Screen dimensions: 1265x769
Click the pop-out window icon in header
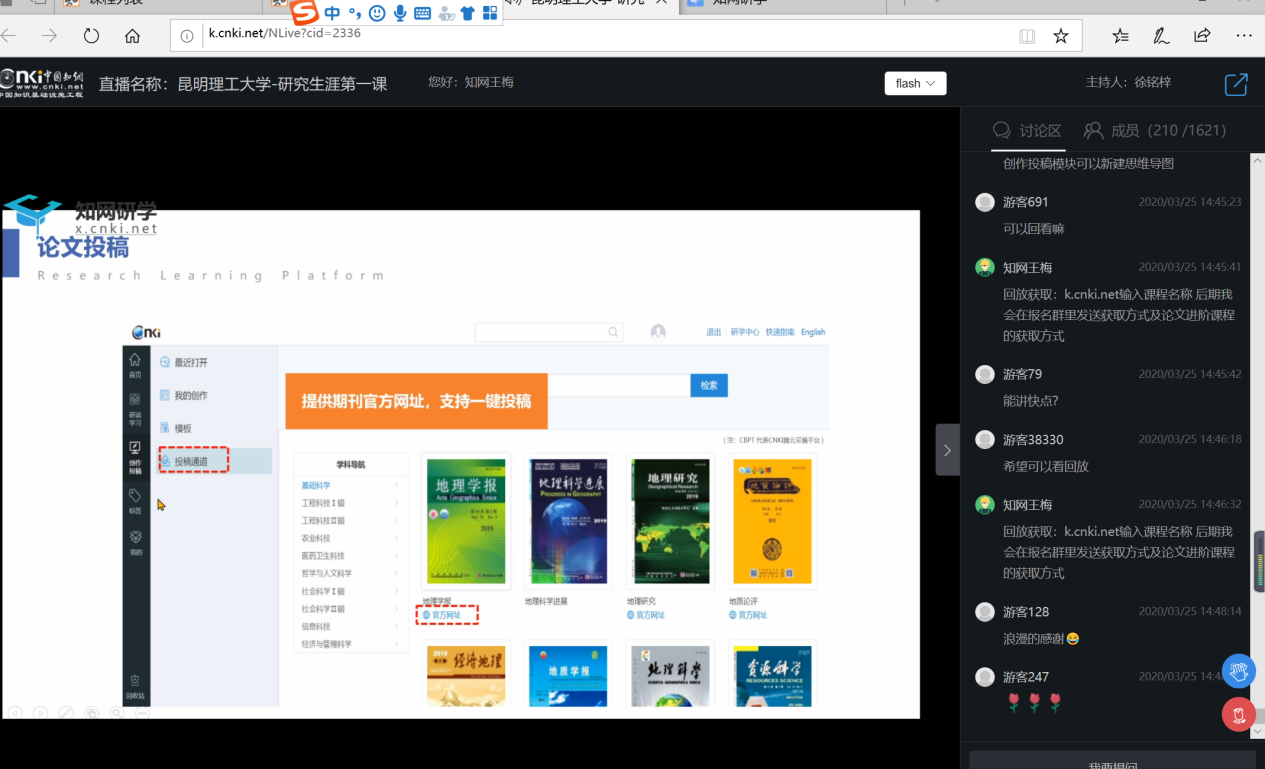point(1236,83)
